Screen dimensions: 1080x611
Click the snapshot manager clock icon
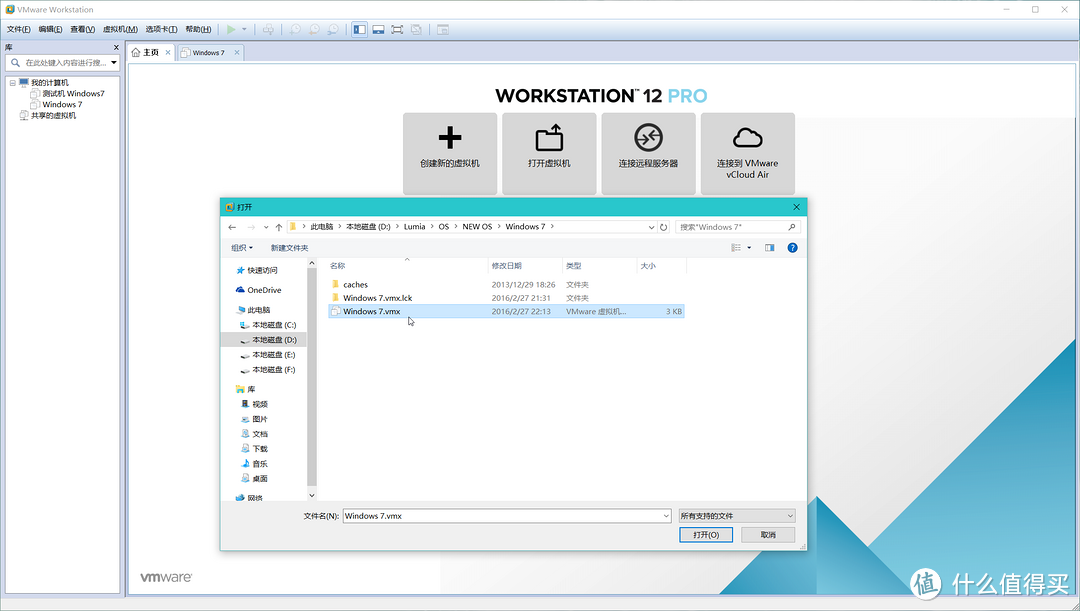pos(333,30)
